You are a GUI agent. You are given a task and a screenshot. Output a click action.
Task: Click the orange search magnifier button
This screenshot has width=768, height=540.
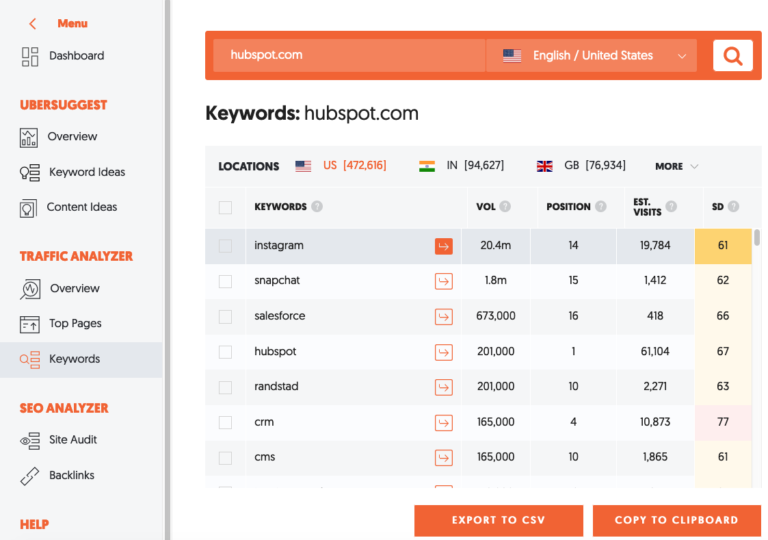click(x=733, y=55)
